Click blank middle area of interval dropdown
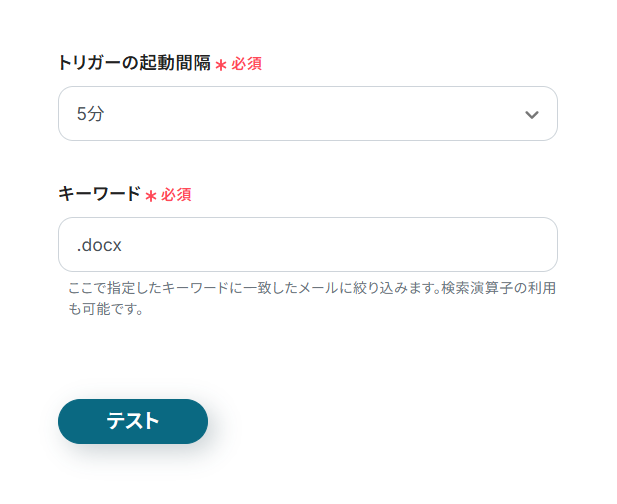The width and height of the screenshot is (617, 504). click(300, 114)
